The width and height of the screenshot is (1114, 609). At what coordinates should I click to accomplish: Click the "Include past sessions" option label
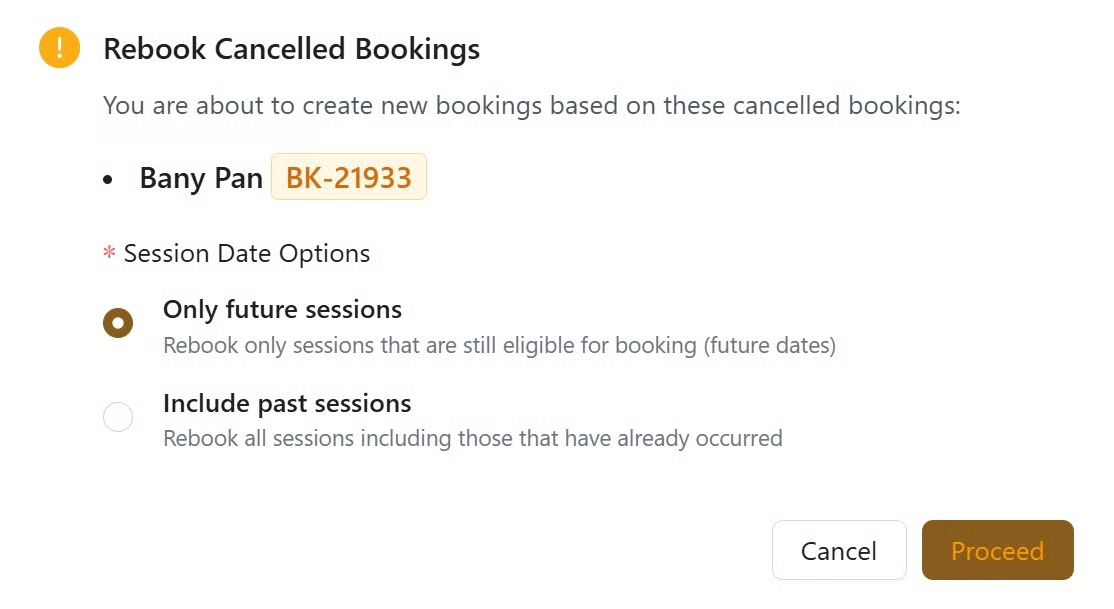(287, 403)
